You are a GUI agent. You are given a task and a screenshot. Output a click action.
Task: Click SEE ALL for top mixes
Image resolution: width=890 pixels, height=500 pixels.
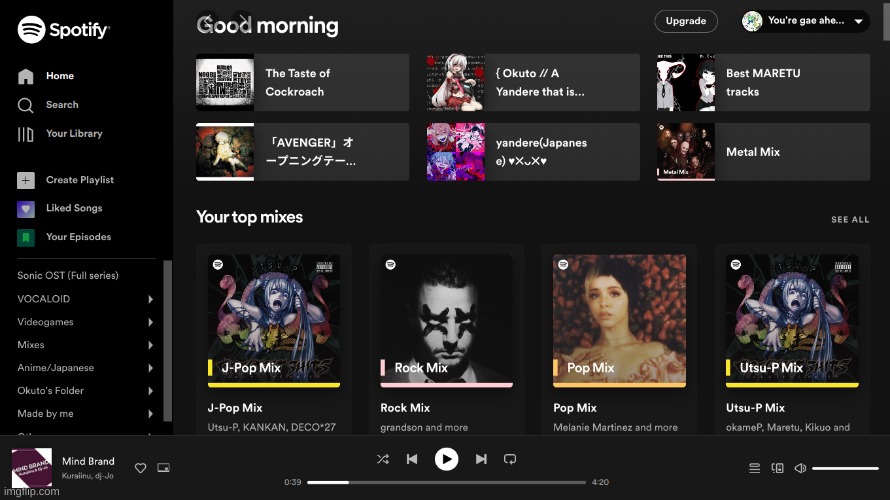coord(850,220)
